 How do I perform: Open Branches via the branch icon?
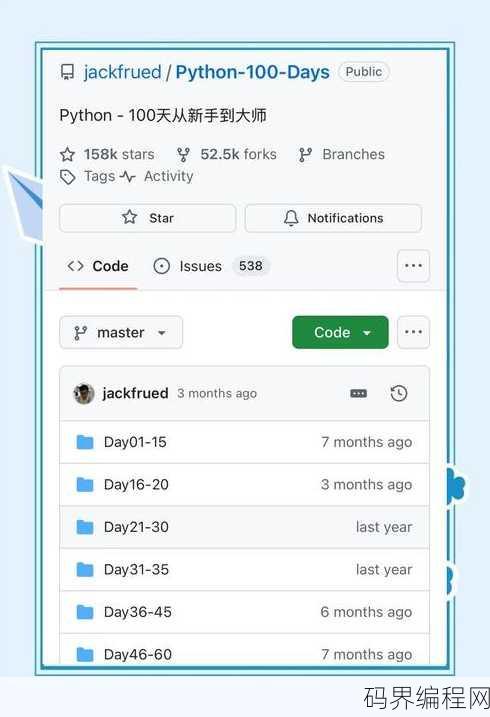point(305,155)
